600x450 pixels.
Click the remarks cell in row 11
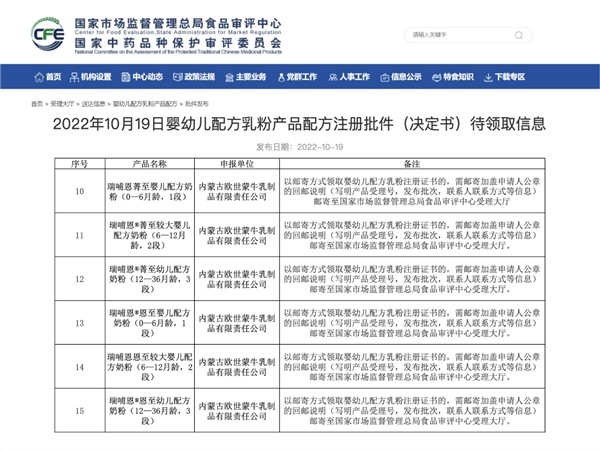(412, 235)
